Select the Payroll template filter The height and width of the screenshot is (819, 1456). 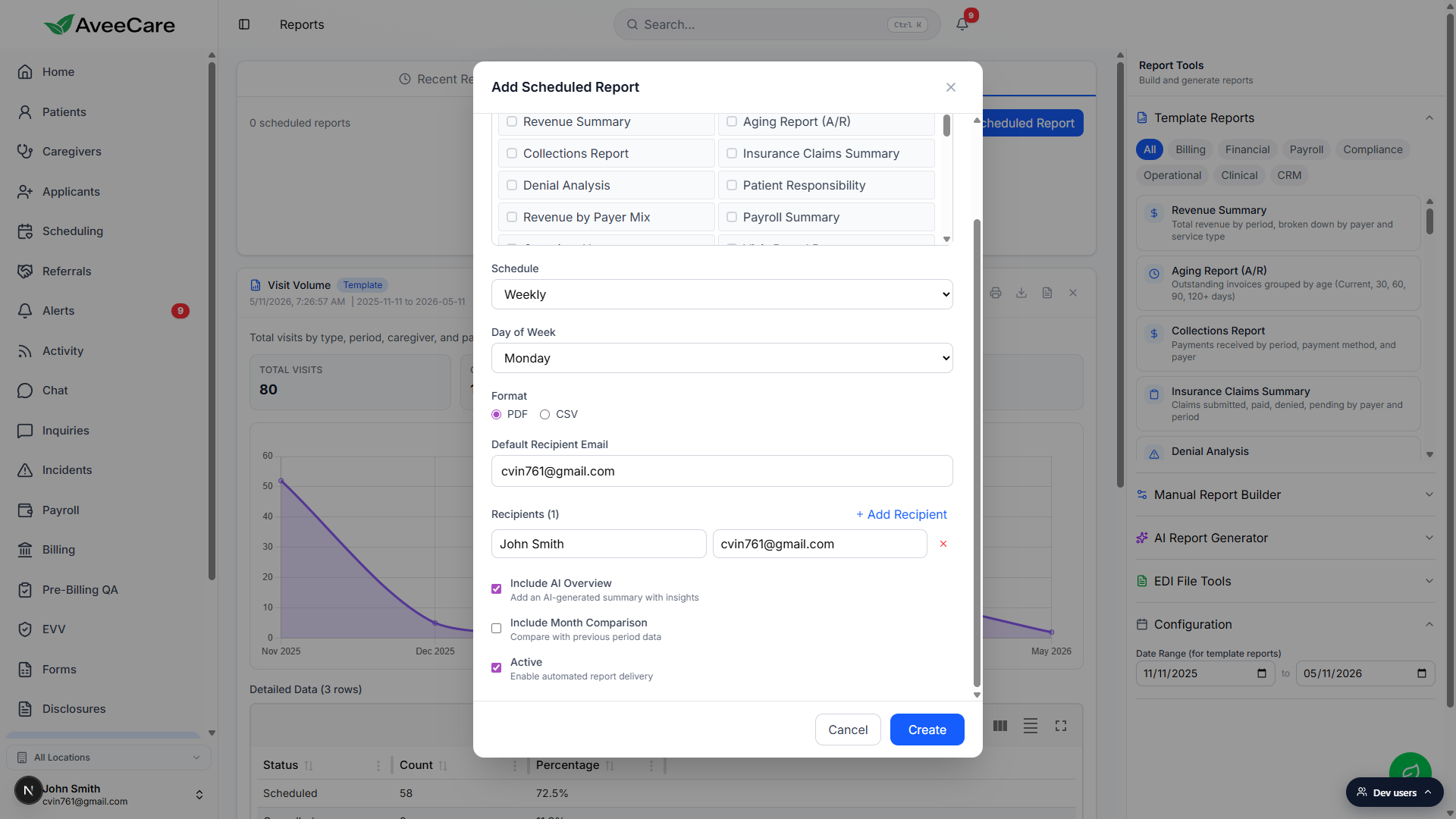tap(1307, 149)
